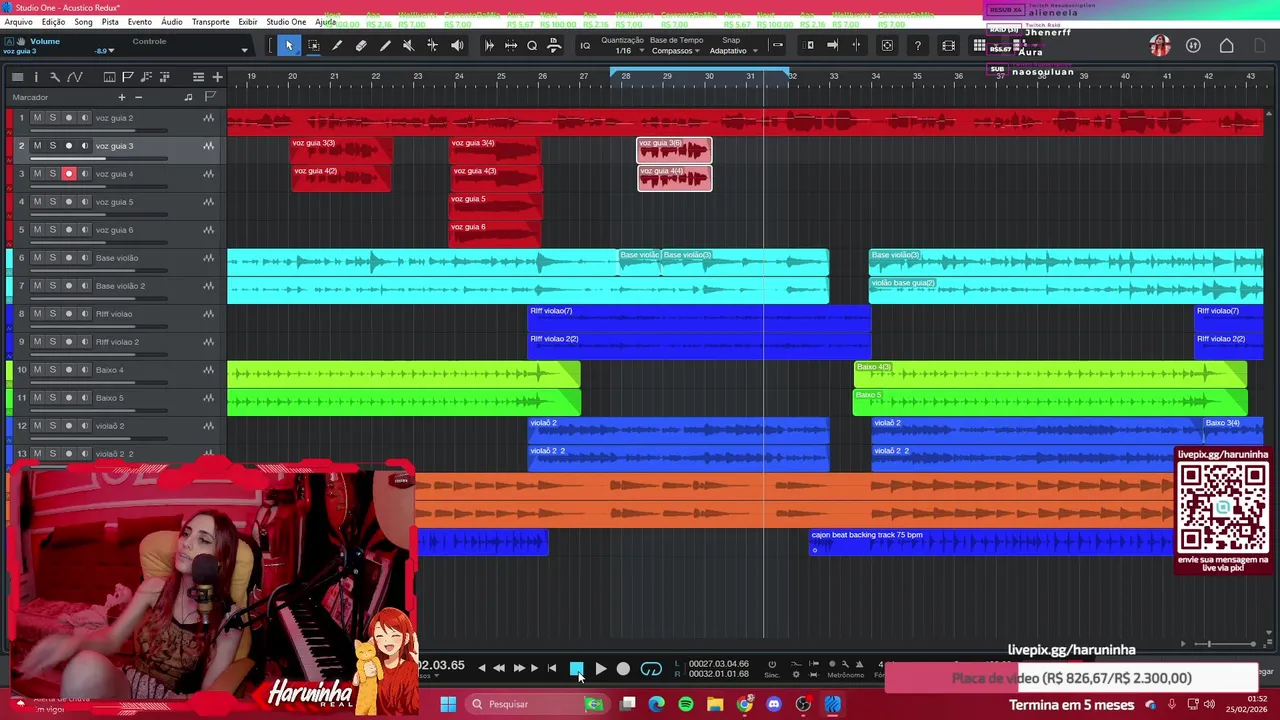Click the Windows Start button
The image size is (1280, 720).
tap(448, 704)
